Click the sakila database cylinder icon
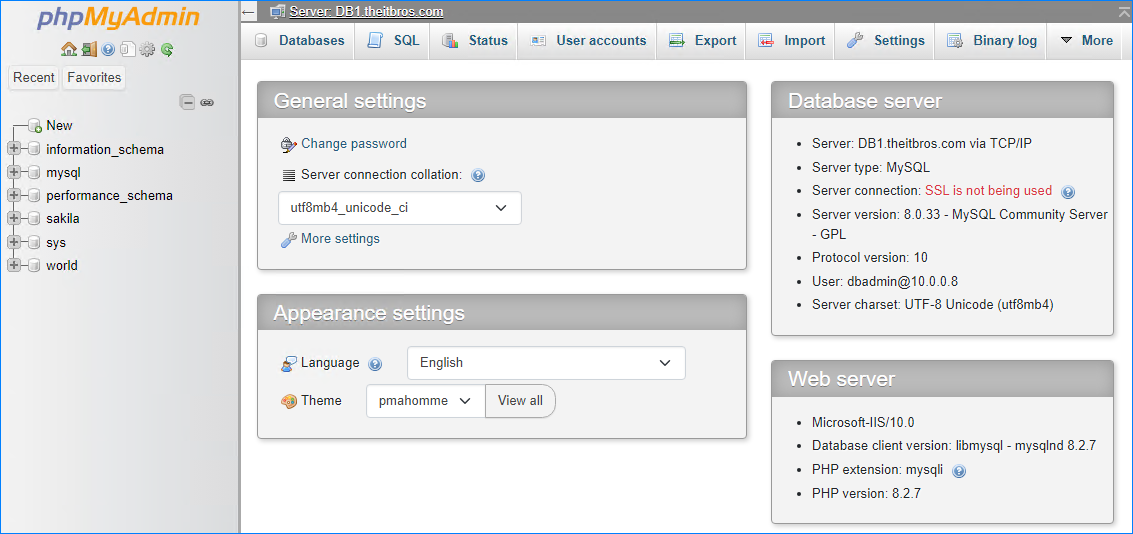 point(33,219)
